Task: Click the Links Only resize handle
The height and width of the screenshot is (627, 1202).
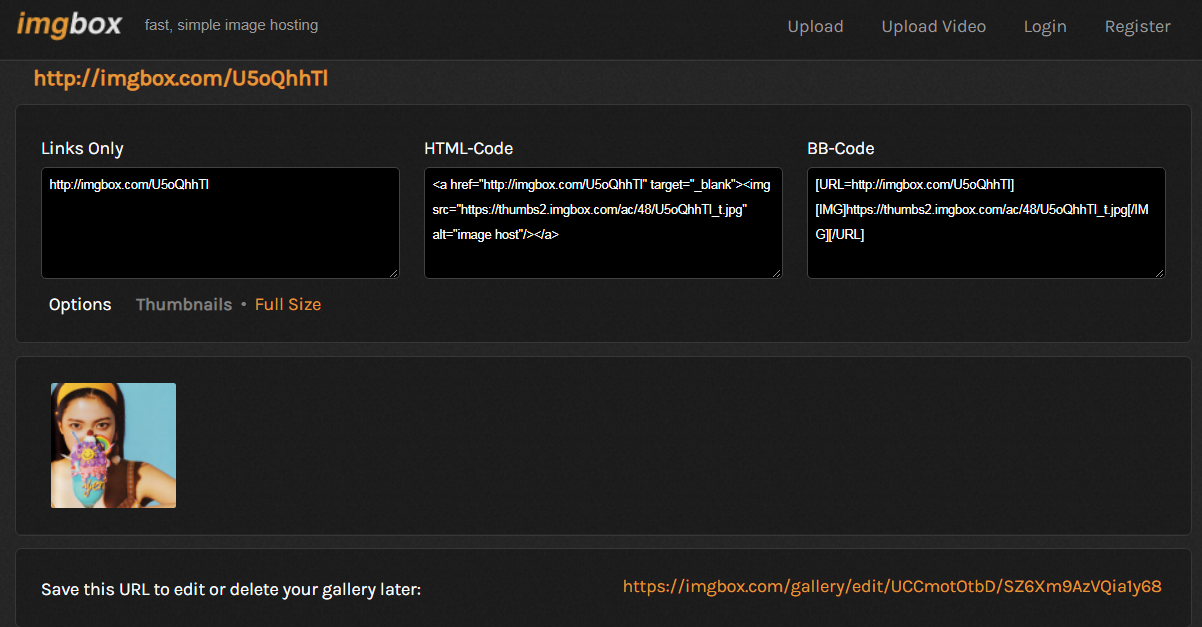Action: coord(393,272)
